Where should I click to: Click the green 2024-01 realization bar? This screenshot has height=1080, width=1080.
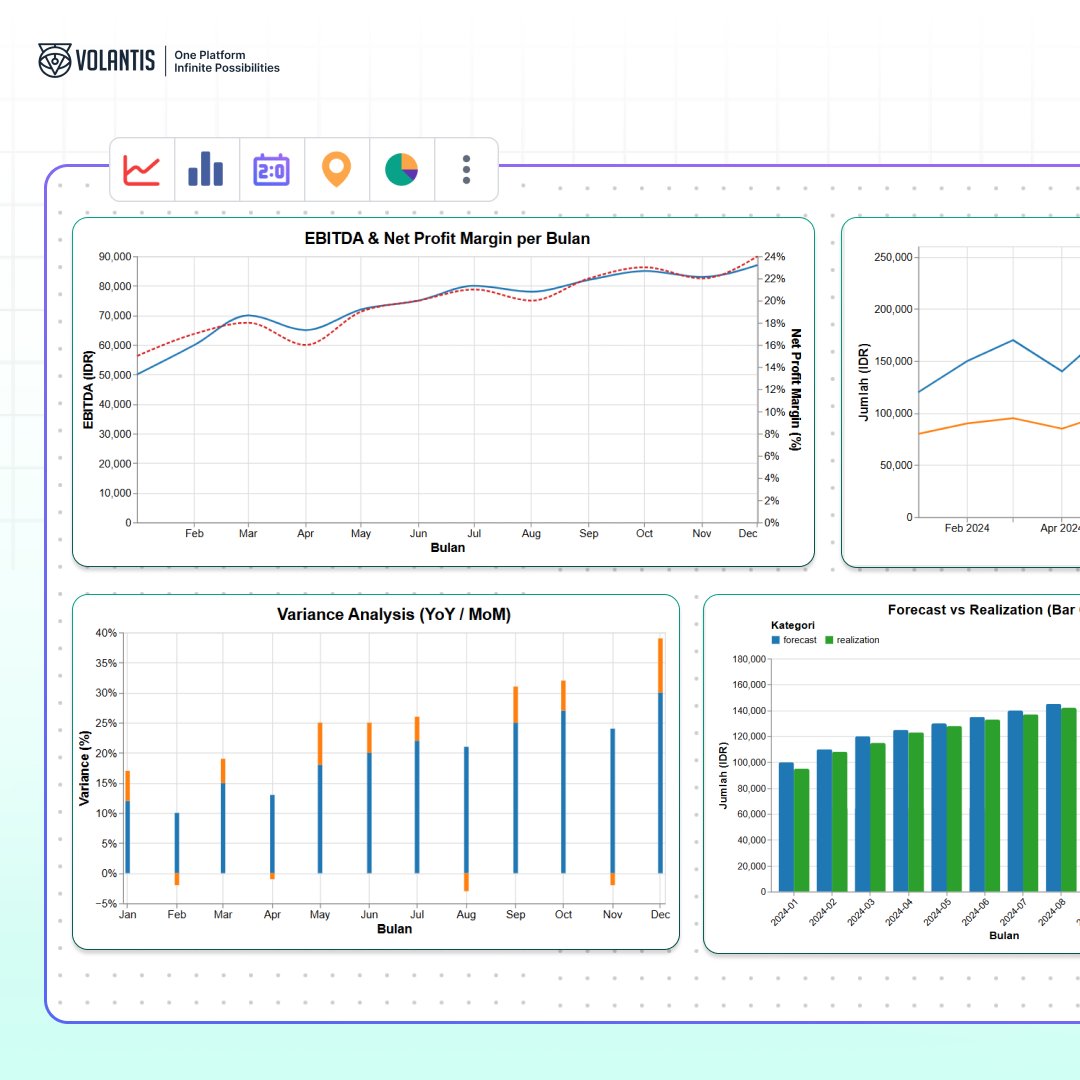coord(801,831)
